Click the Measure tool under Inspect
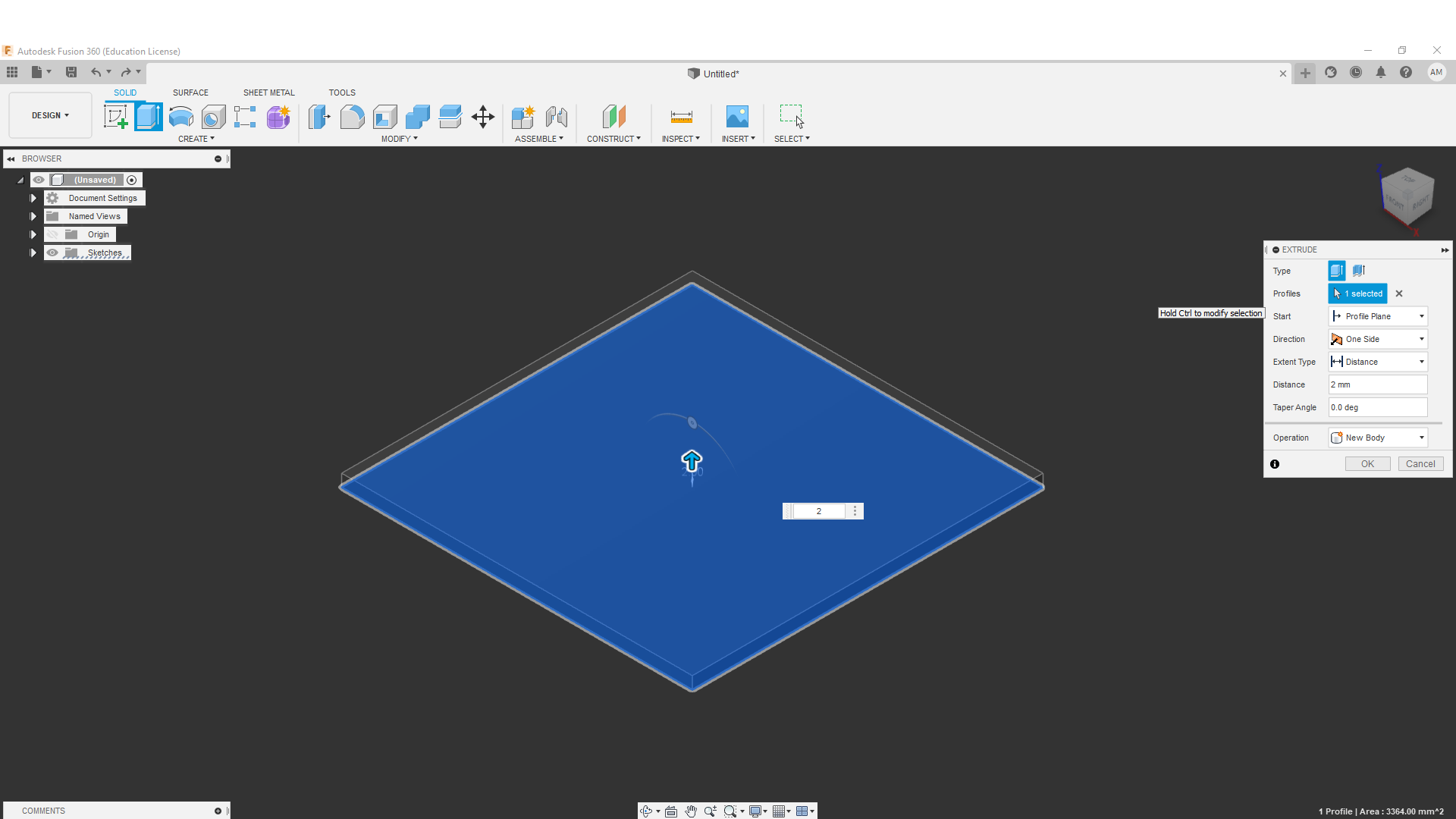Viewport: 1456px width, 819px height. point(681,117)
